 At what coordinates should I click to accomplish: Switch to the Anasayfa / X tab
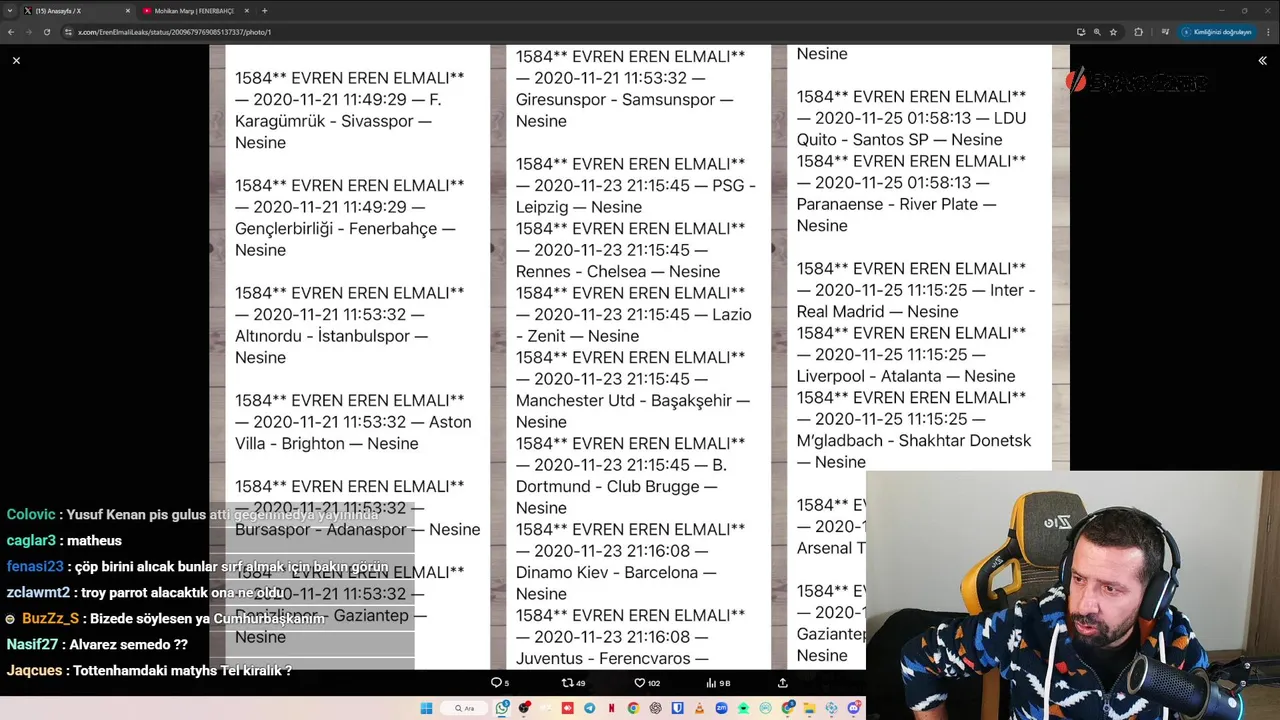(x=75, y=11)
